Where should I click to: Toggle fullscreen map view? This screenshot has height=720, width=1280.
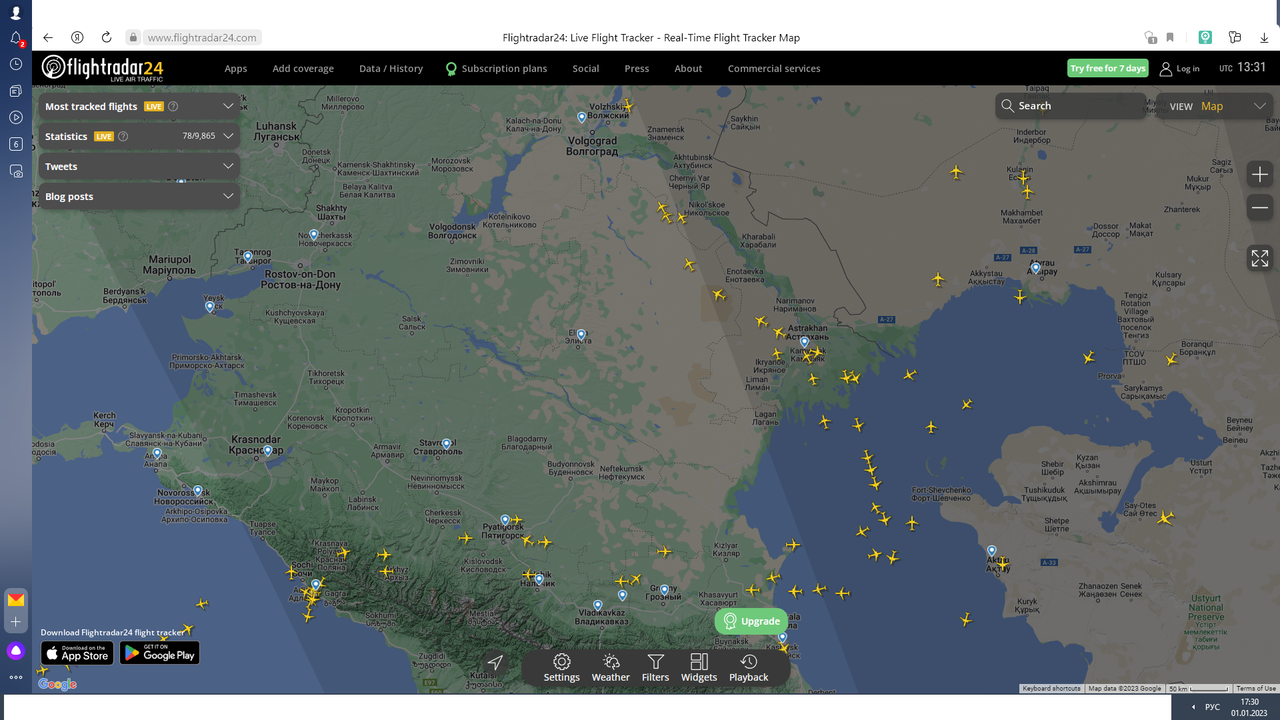click(1260, 258)
